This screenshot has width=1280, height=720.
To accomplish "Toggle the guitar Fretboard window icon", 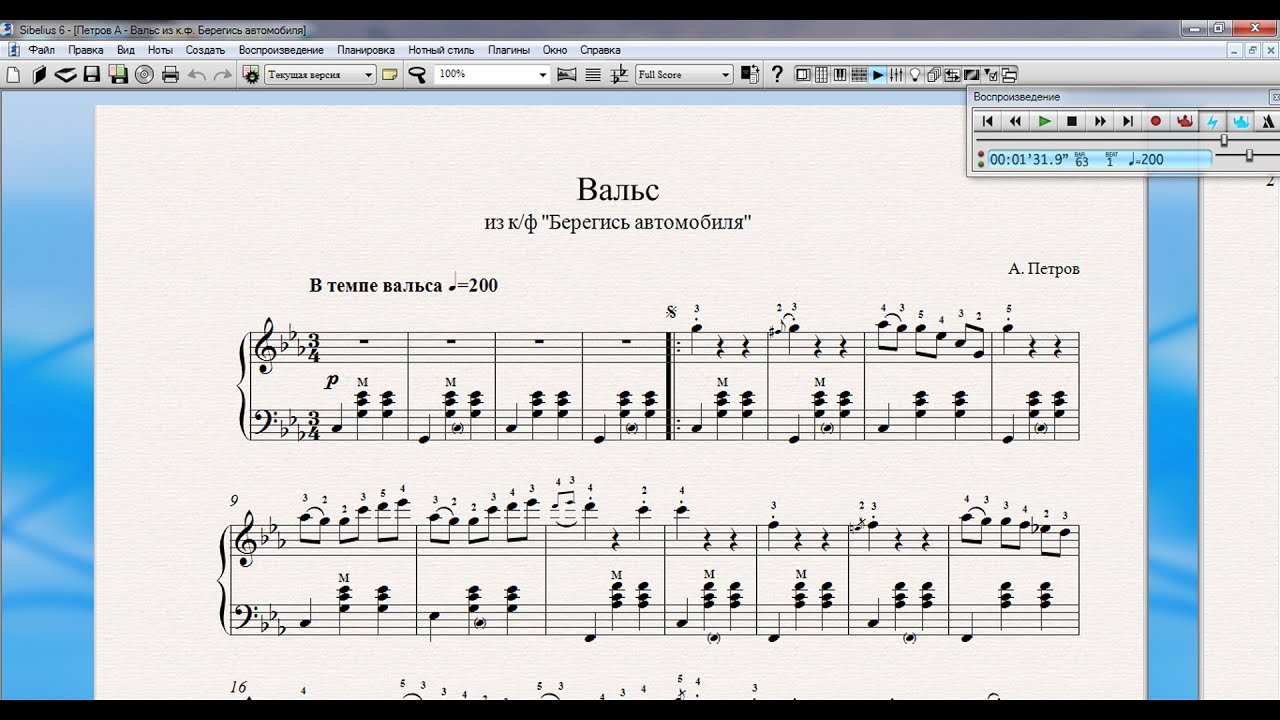I will coord(859,74).
